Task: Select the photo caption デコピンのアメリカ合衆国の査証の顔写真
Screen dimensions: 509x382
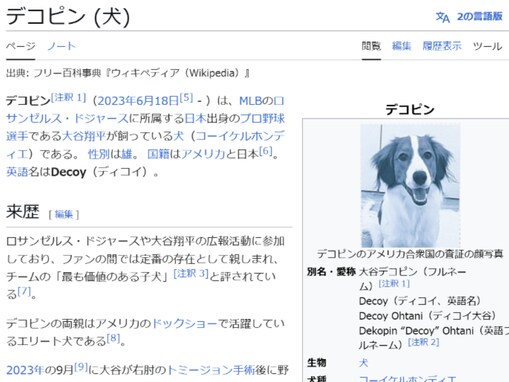Action: tap(410, 254)
